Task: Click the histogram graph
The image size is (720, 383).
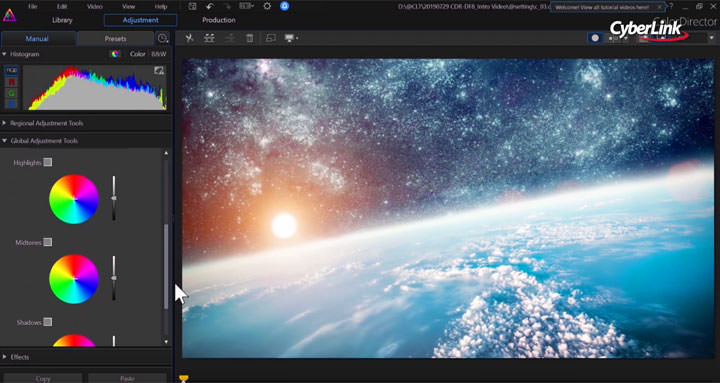Action: (x=95, y=88)
